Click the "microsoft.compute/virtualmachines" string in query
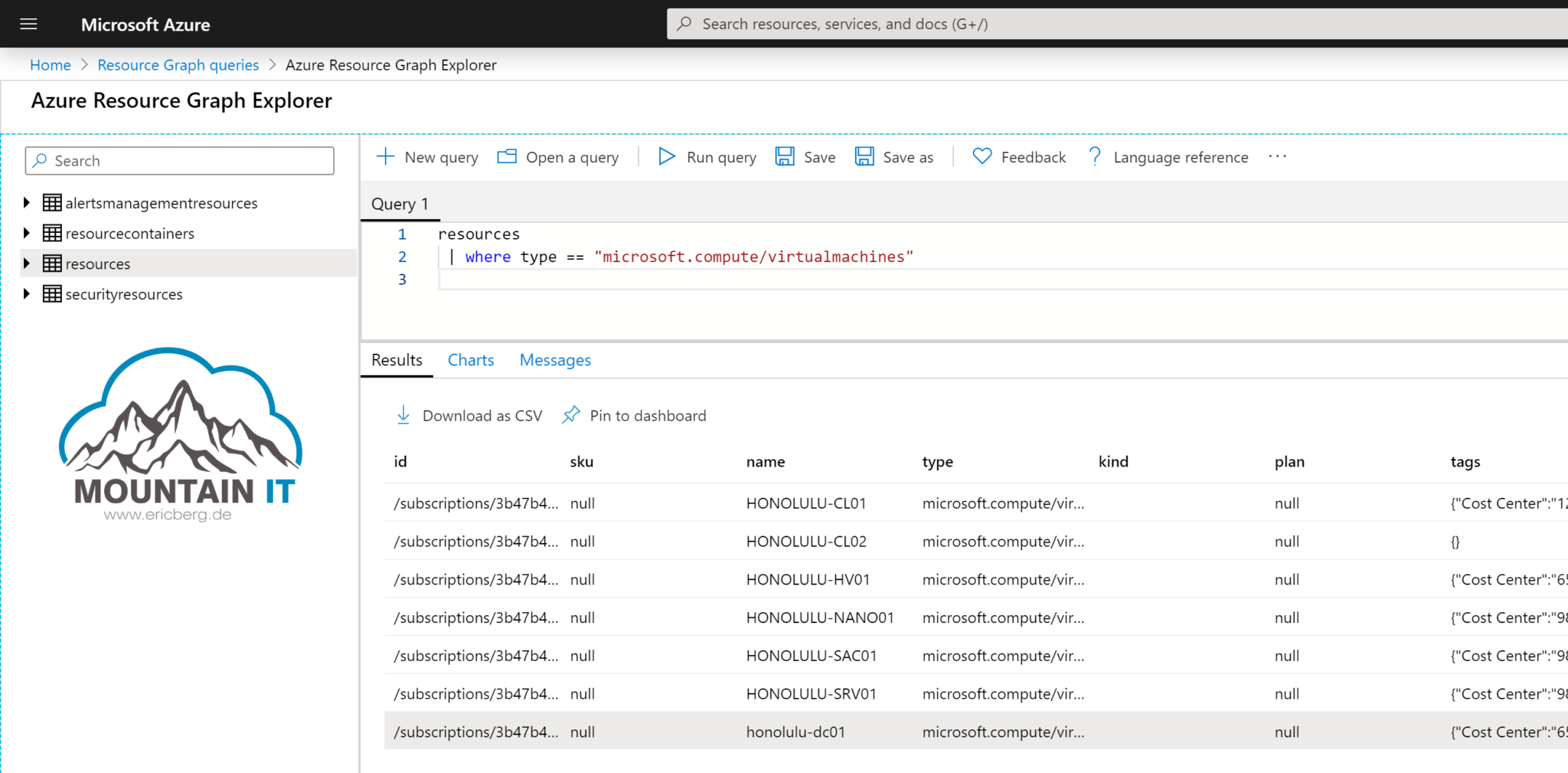 (x=753, y=257)
